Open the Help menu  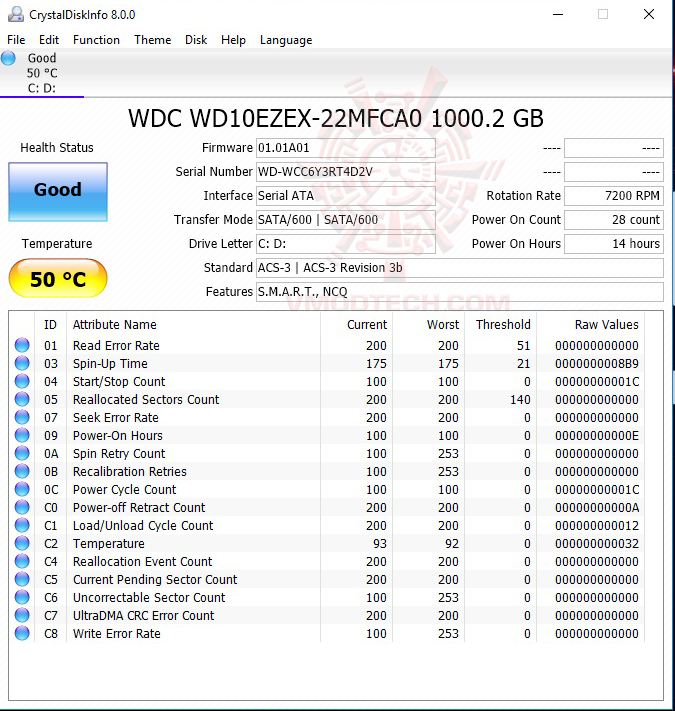point(233,40)
